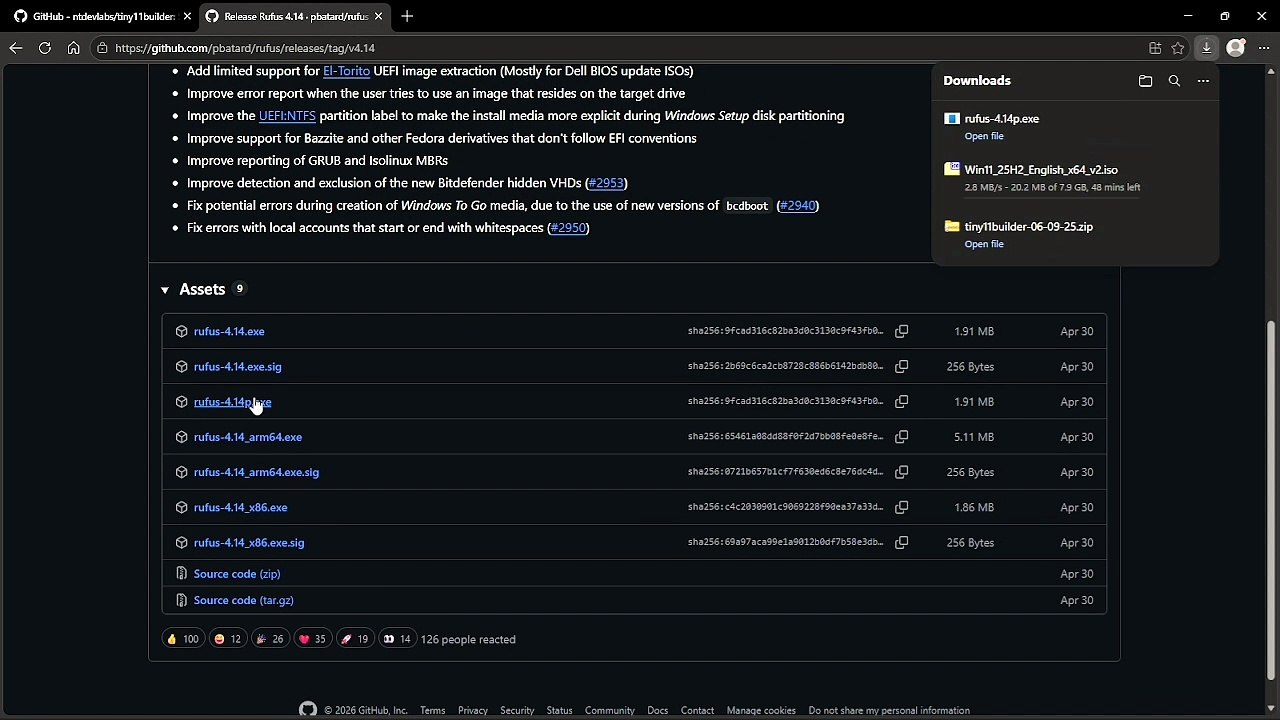Reload the page with the refresh icon
Image resolution: width=1280 pixels, height=720 pixels.
45,48
